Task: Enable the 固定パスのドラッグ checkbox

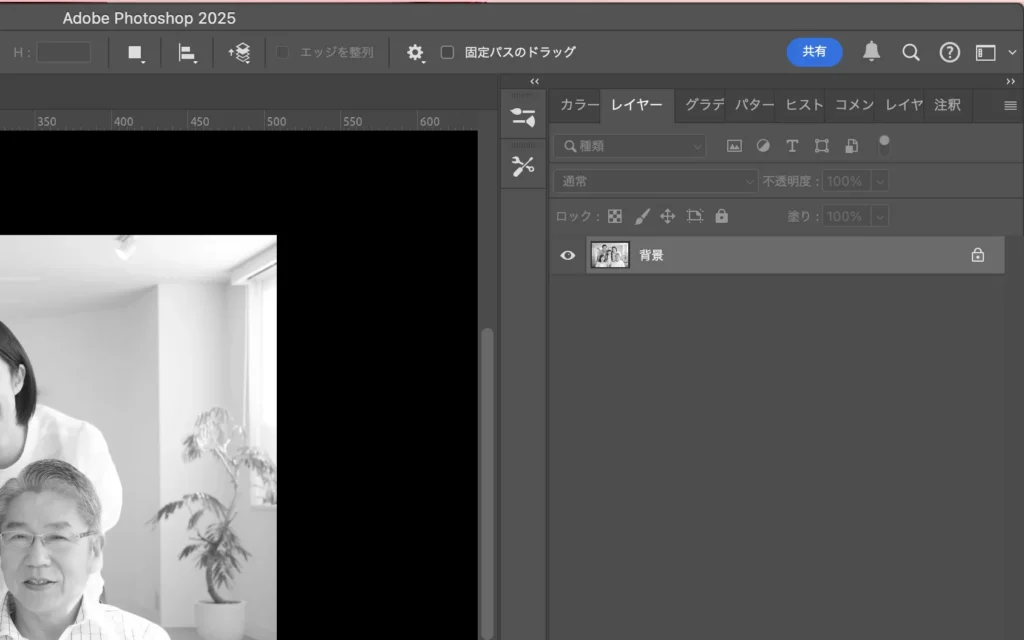Action: pos(447,52)
